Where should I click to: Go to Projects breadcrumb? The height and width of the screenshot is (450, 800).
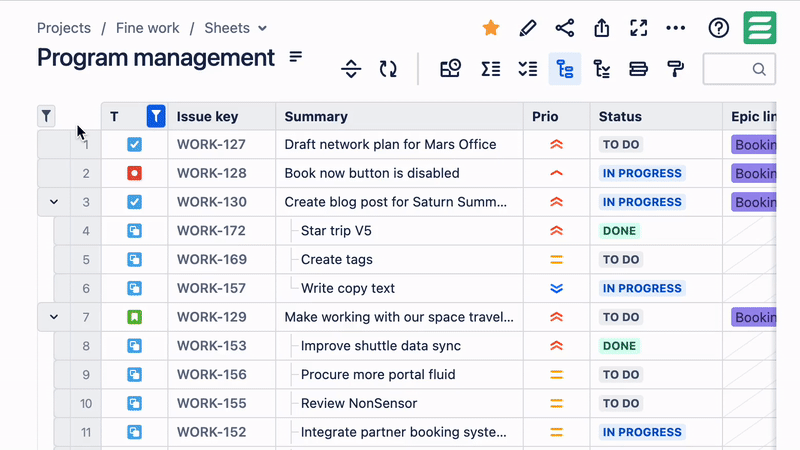pyautogui.click(x=64, y=28)
